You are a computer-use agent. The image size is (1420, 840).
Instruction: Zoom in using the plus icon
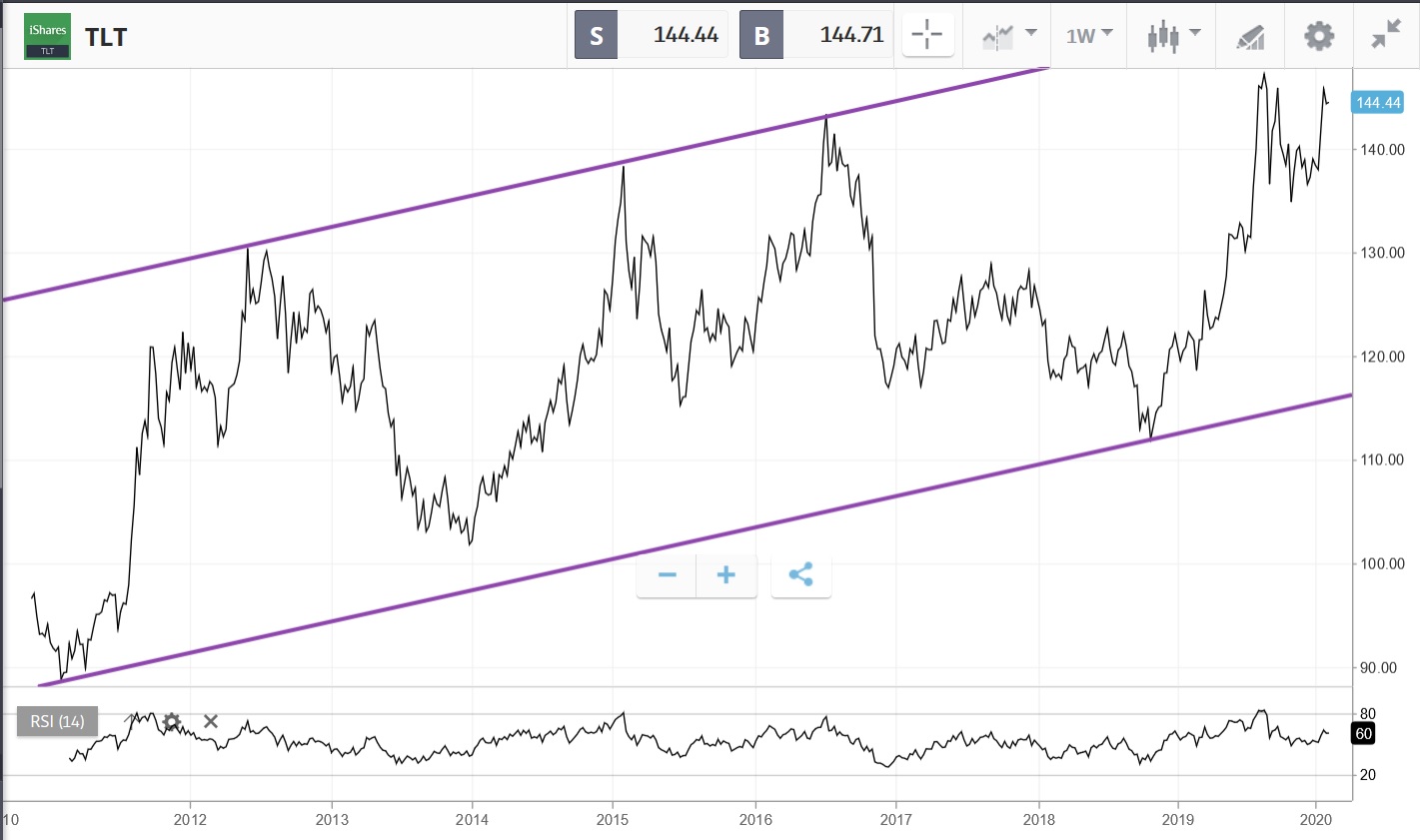tap(725, 575)
